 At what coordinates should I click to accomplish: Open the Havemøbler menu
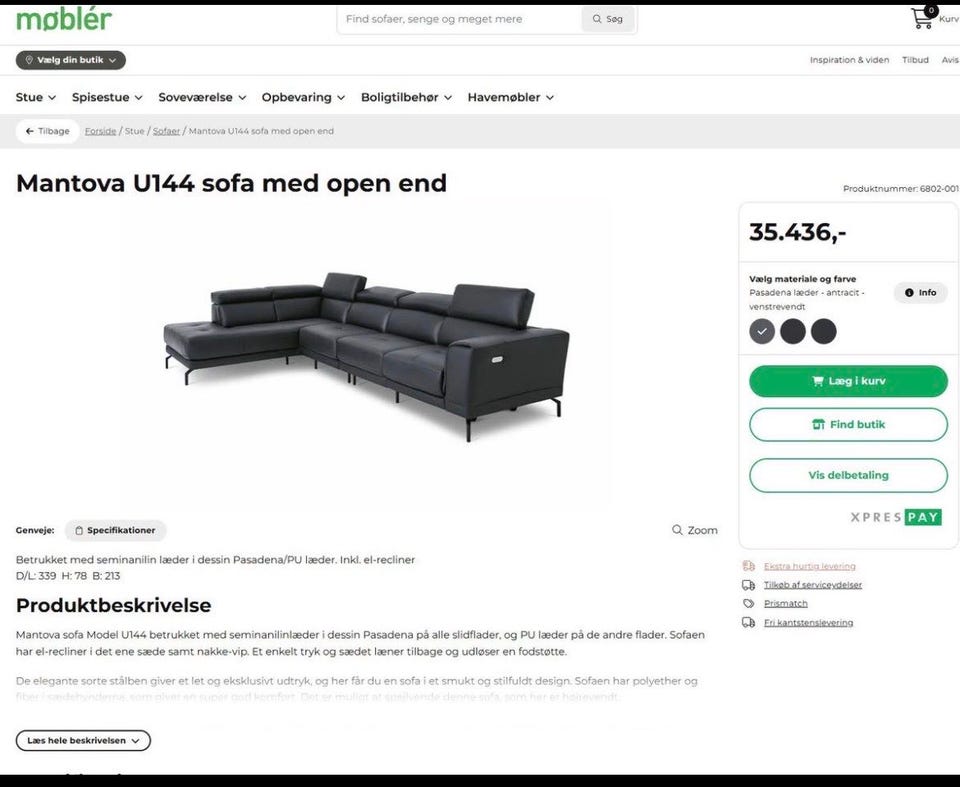pyautogui.click(x=511, y=97)
